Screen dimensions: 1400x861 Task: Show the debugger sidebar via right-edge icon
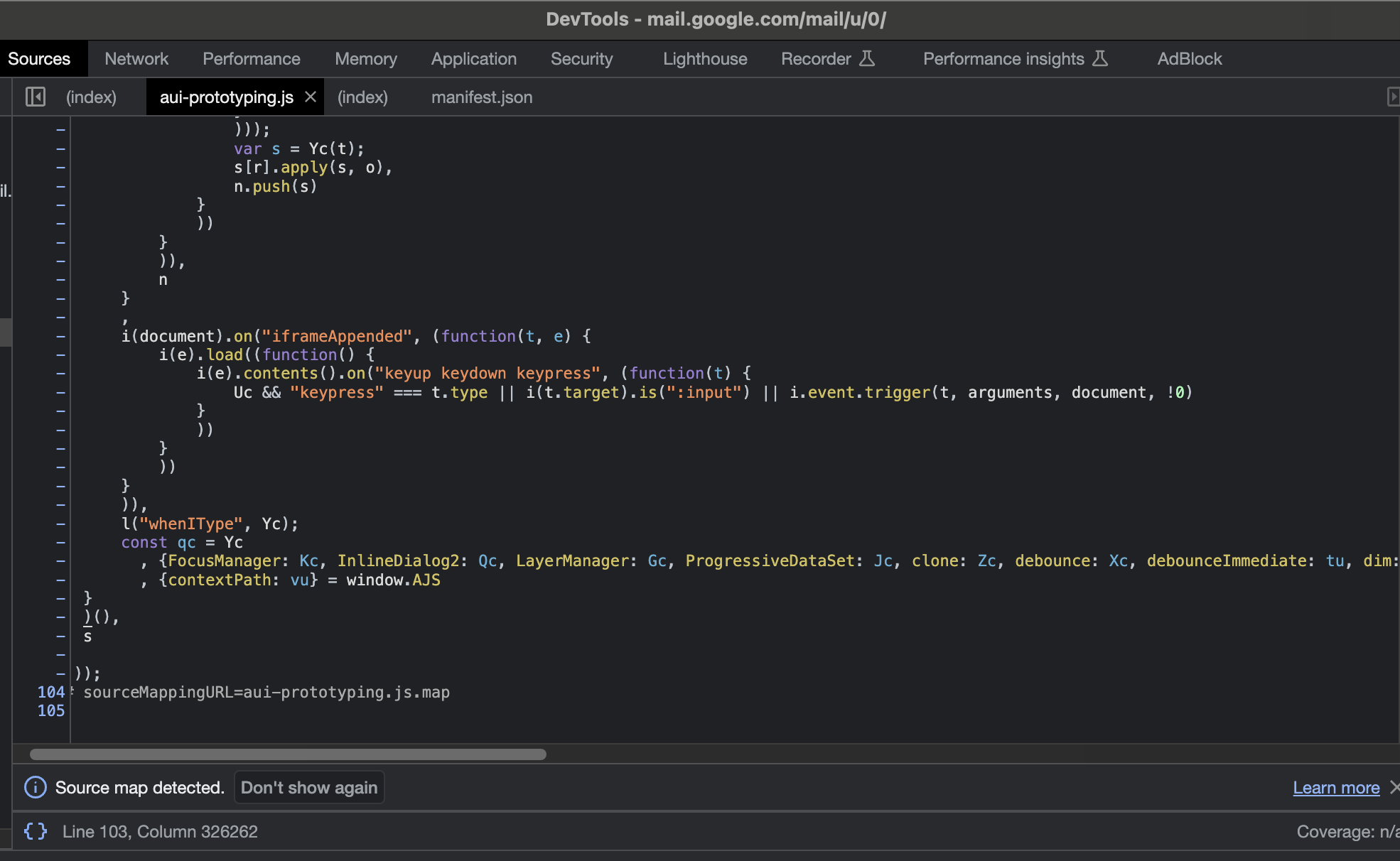click(x=1393, y=97)
